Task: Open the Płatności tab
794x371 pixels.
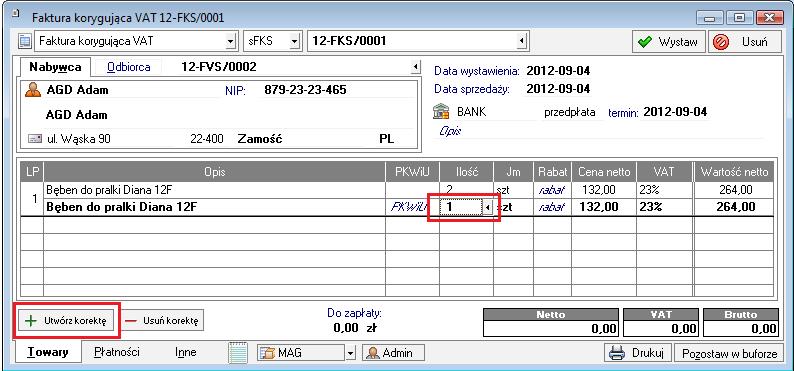Action: [117, 352]
